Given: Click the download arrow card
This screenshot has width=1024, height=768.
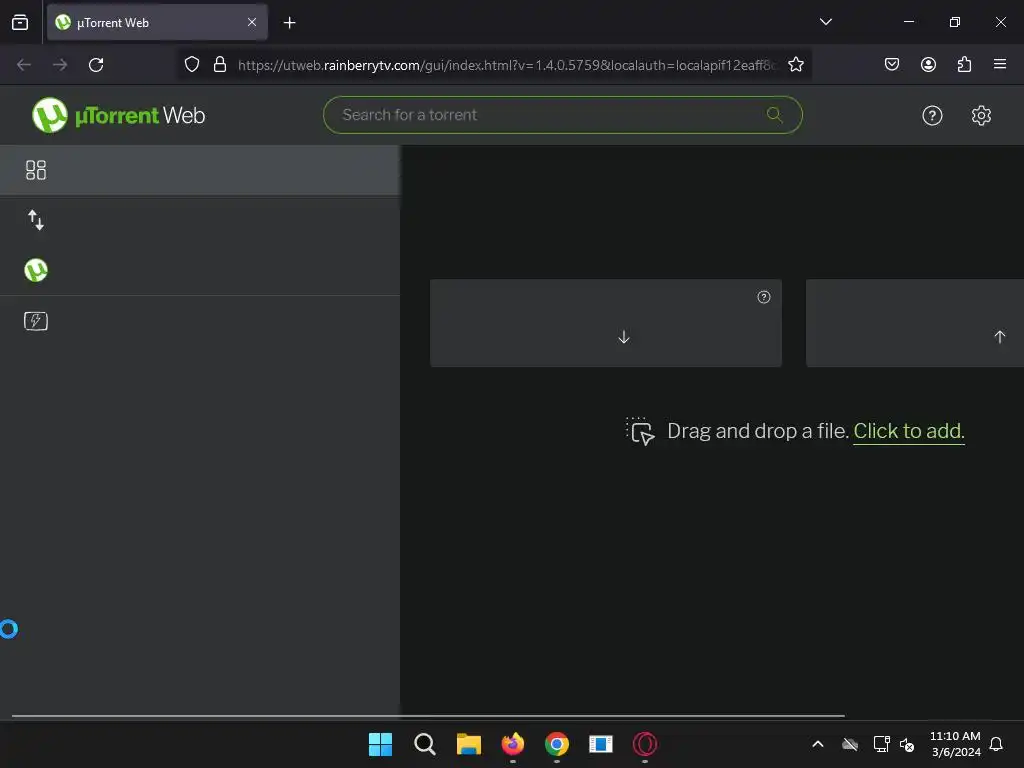Looking at the screenshot, I should pyautogui.click(x=605, y=323).
